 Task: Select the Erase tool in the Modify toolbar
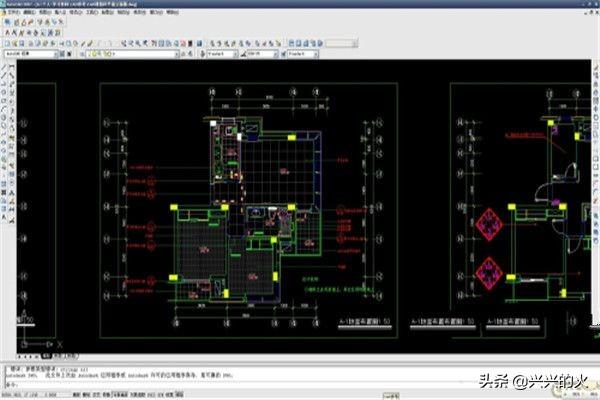click(x=12, y=68)
